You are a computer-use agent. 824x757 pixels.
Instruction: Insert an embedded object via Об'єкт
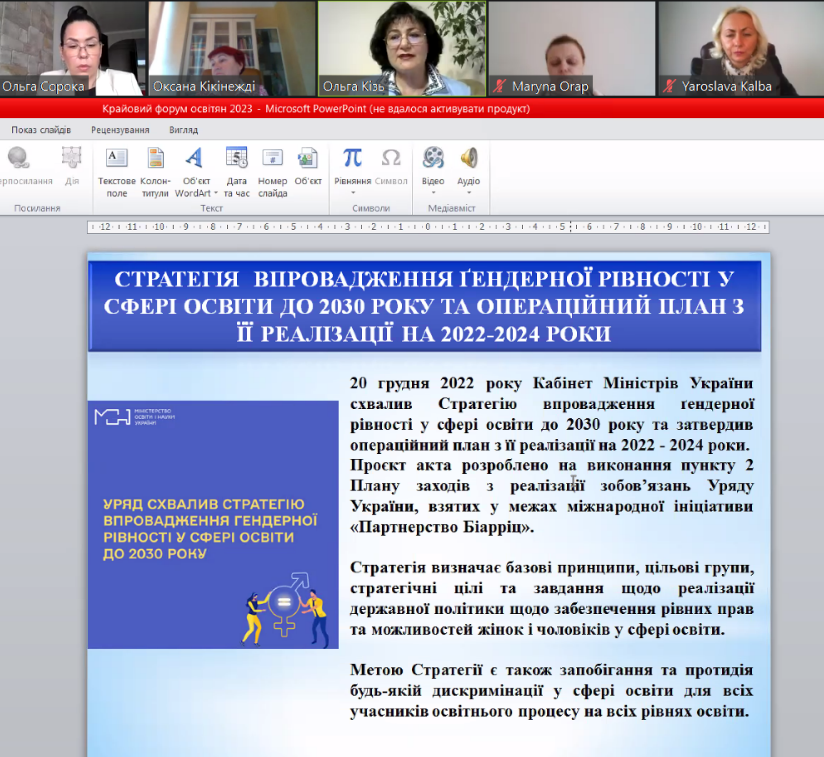coord(307,165)
